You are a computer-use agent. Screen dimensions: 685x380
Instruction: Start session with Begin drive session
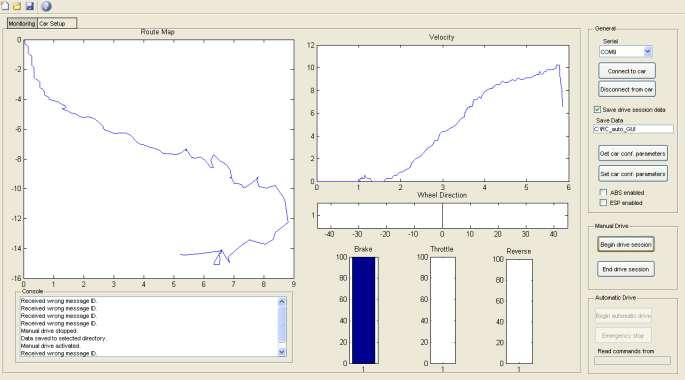pos(626,245)
